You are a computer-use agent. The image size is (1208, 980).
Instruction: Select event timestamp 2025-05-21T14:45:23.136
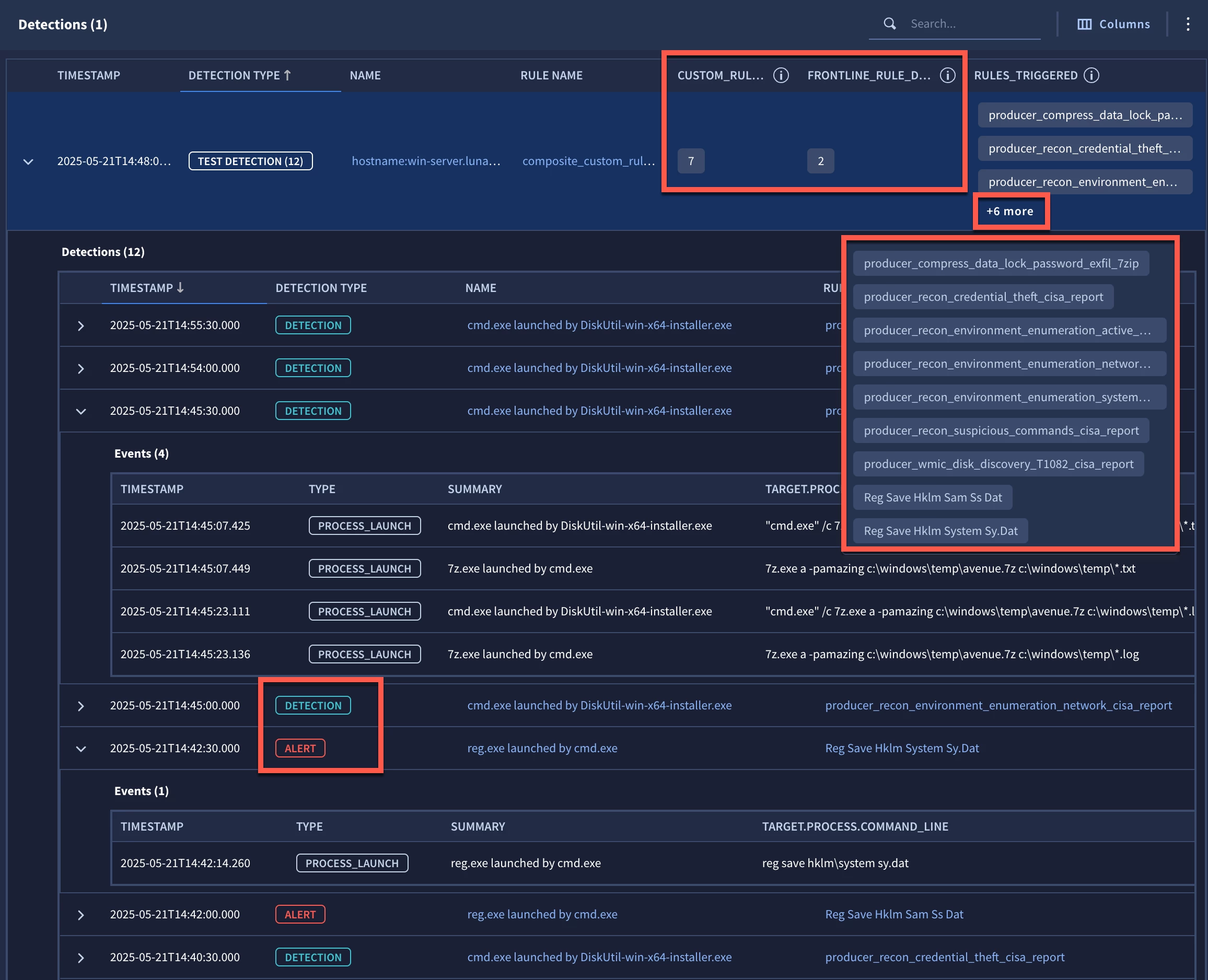coord(185,654)
